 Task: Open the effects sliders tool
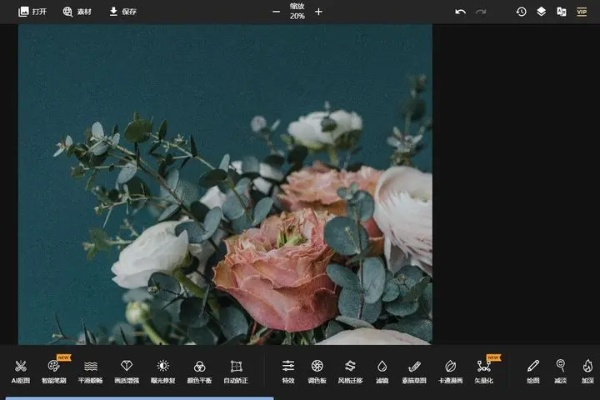(288, 371)
